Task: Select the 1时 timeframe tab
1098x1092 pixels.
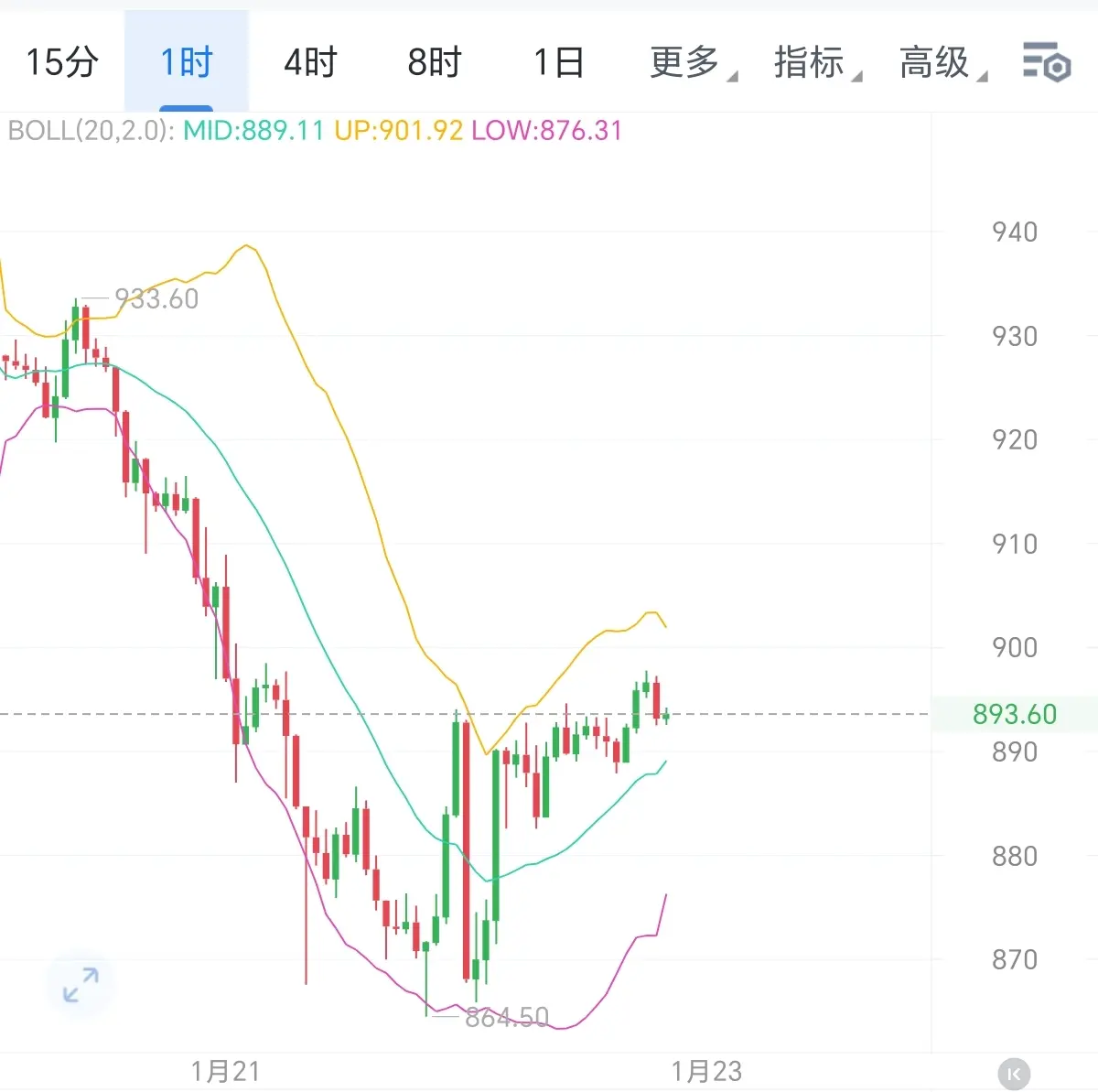Action: [187, 62]
